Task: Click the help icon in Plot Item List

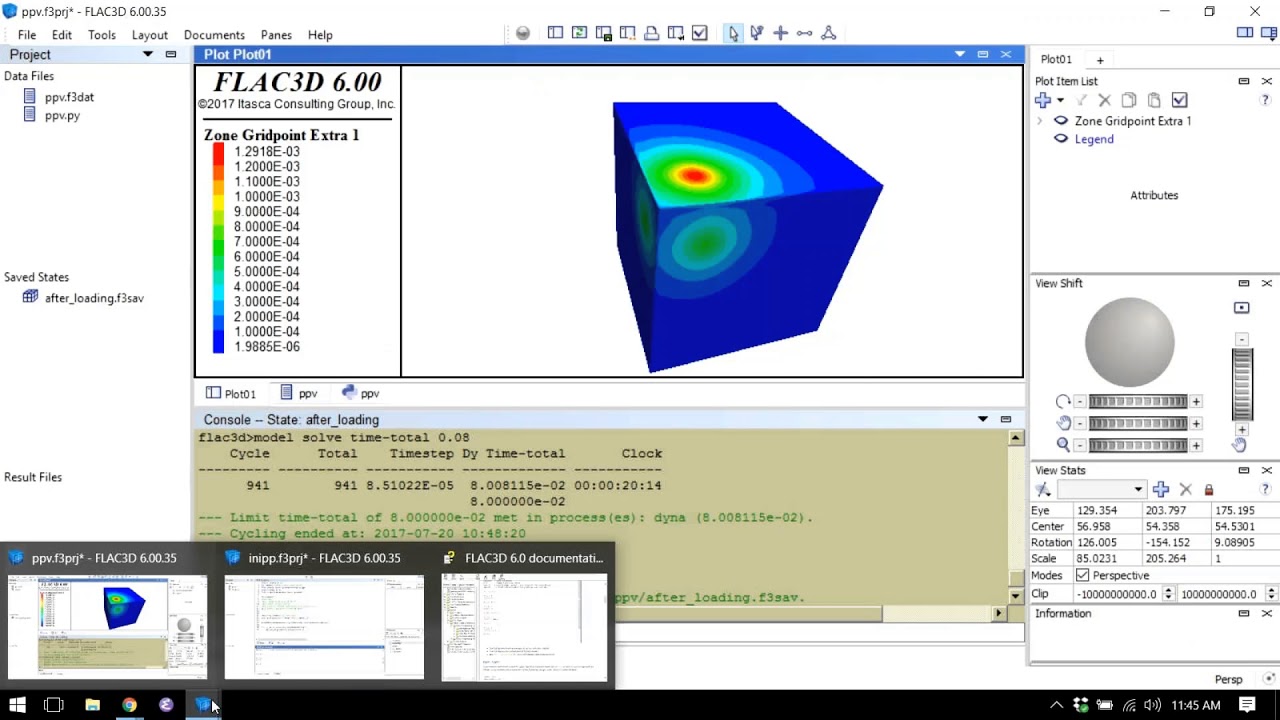Action: point(1265,100)
